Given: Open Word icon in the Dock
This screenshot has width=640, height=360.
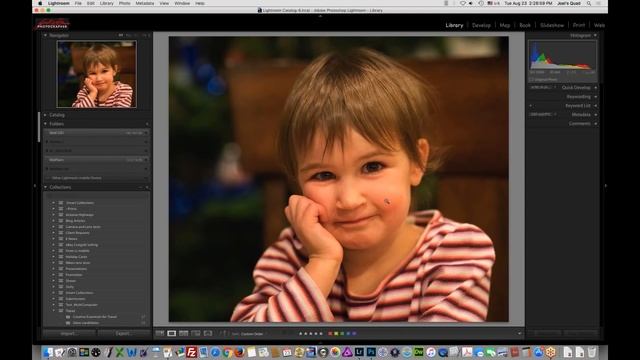Looking at the screenshot, I should point(131,352).
